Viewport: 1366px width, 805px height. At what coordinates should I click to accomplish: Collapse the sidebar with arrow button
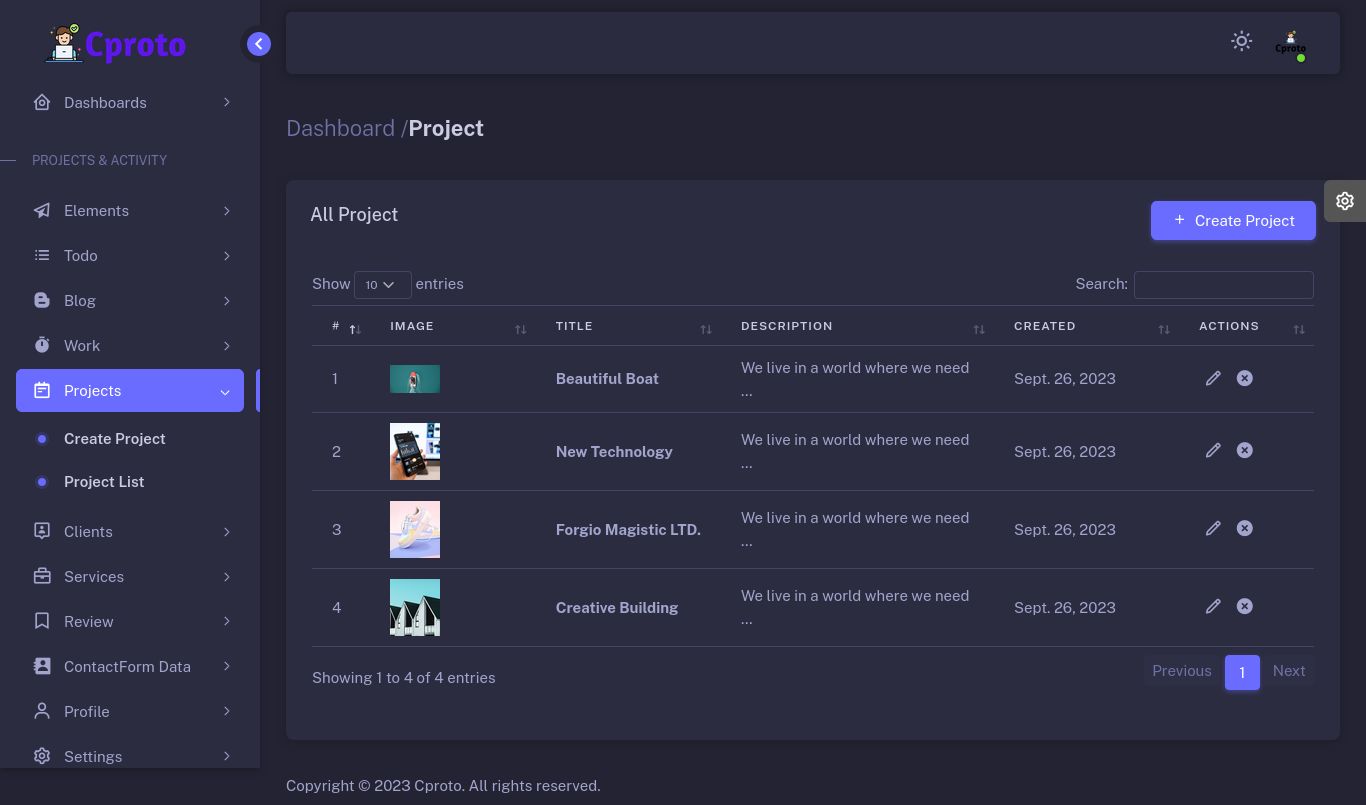click(259, 44)
